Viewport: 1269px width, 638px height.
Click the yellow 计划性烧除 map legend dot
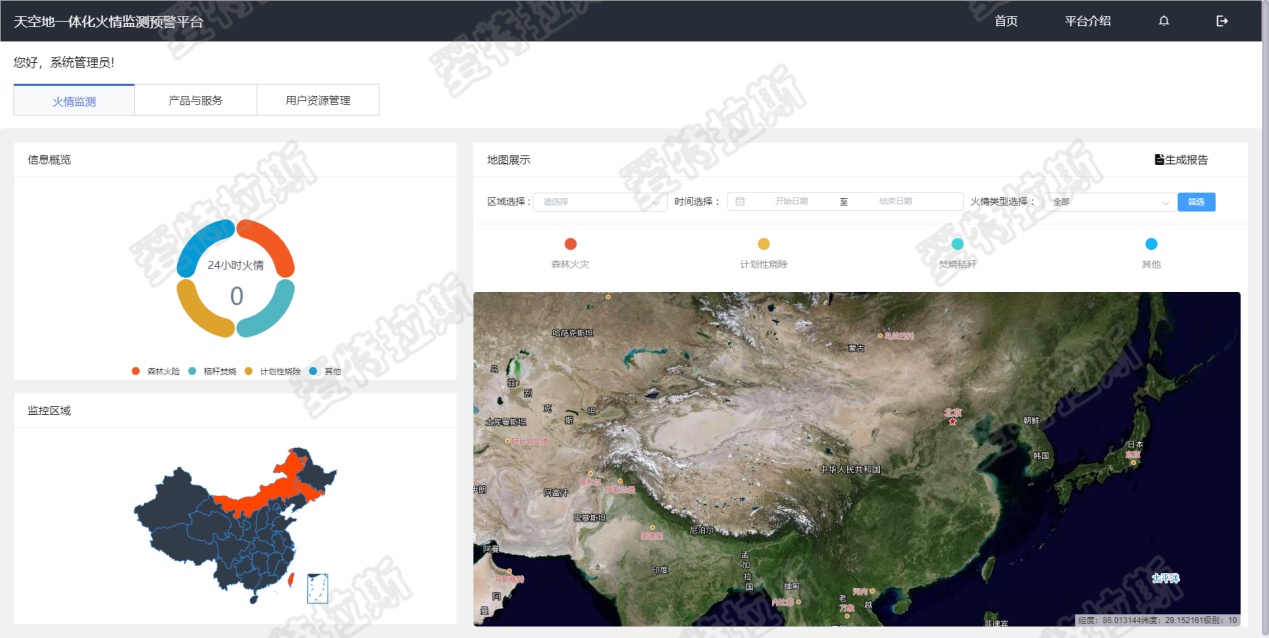click(764, 244)
